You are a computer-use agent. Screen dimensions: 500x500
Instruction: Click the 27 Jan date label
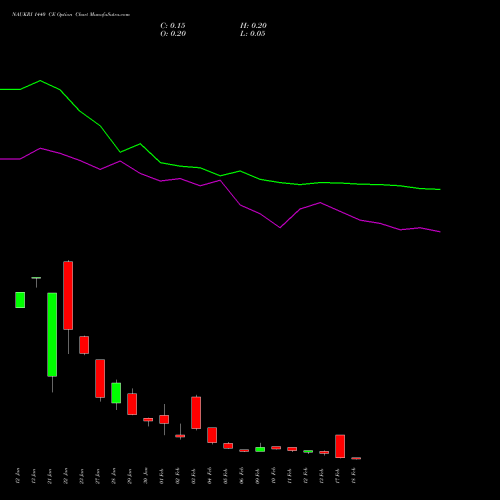pyautogui.click(x=98, y=476)
